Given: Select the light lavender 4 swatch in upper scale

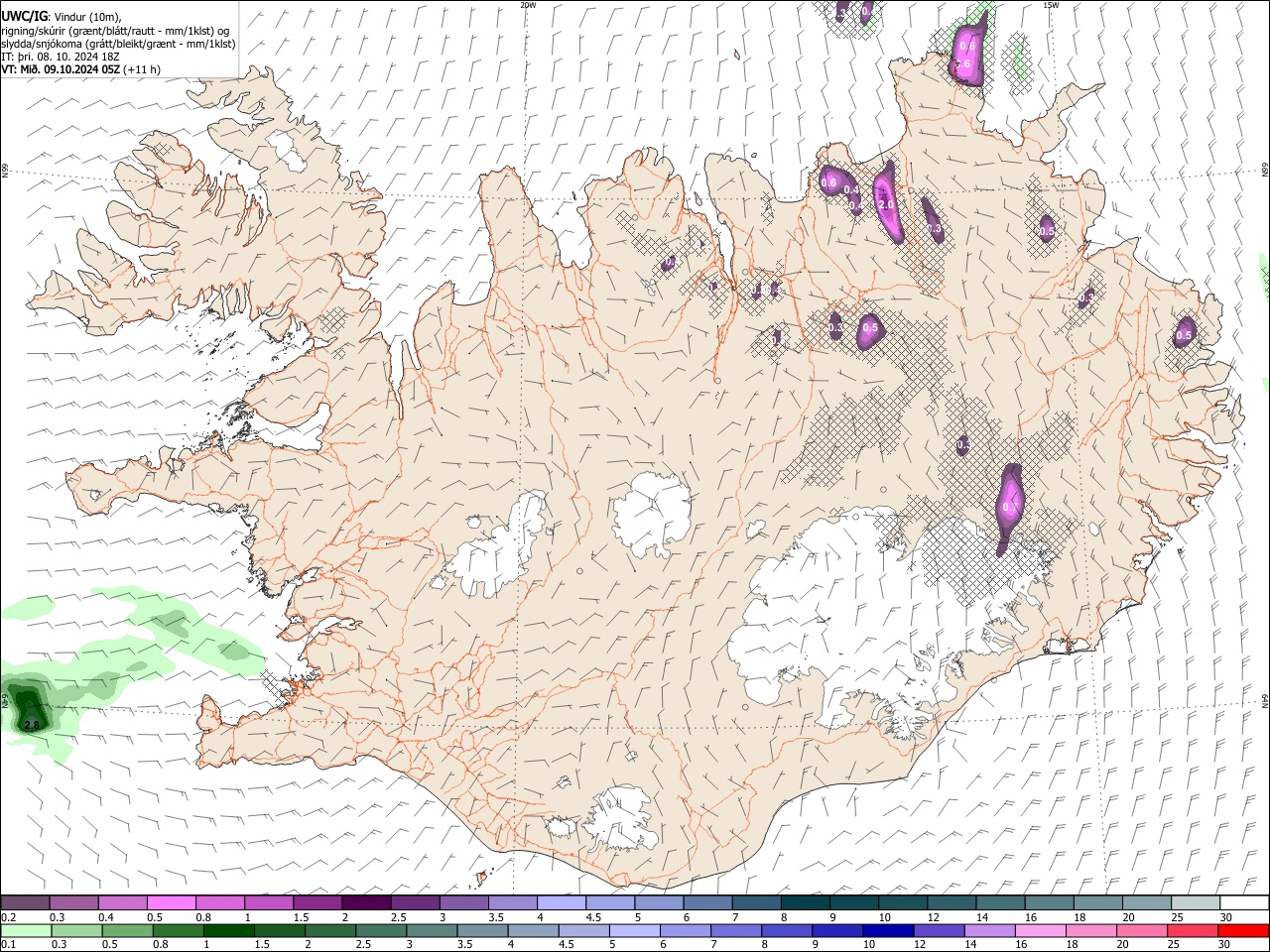Looking at the screenshot, I should tap(561, 902).
